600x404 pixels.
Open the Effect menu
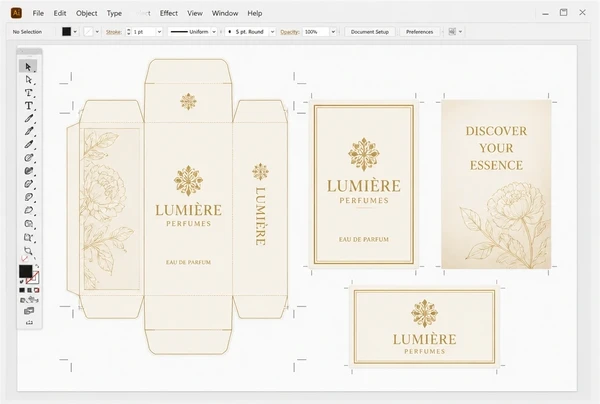point(169,13)
